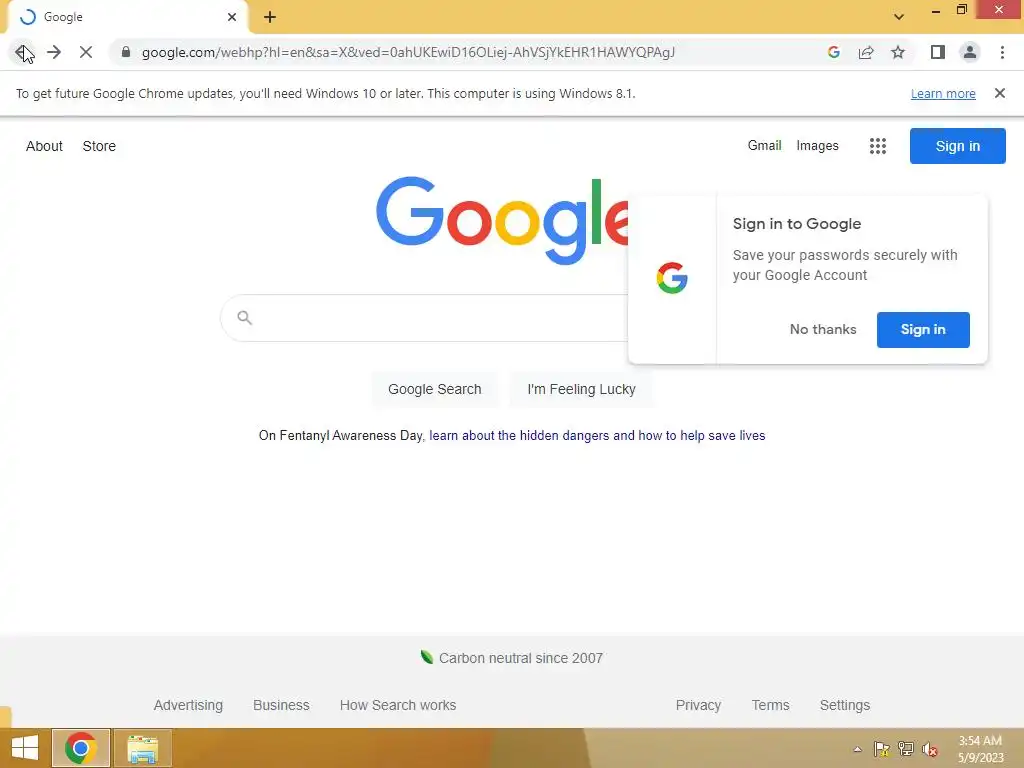This screenshot has height=768, width=1024.
Task: Toggle the browser side panel icon
Action: tap(938, 52)
